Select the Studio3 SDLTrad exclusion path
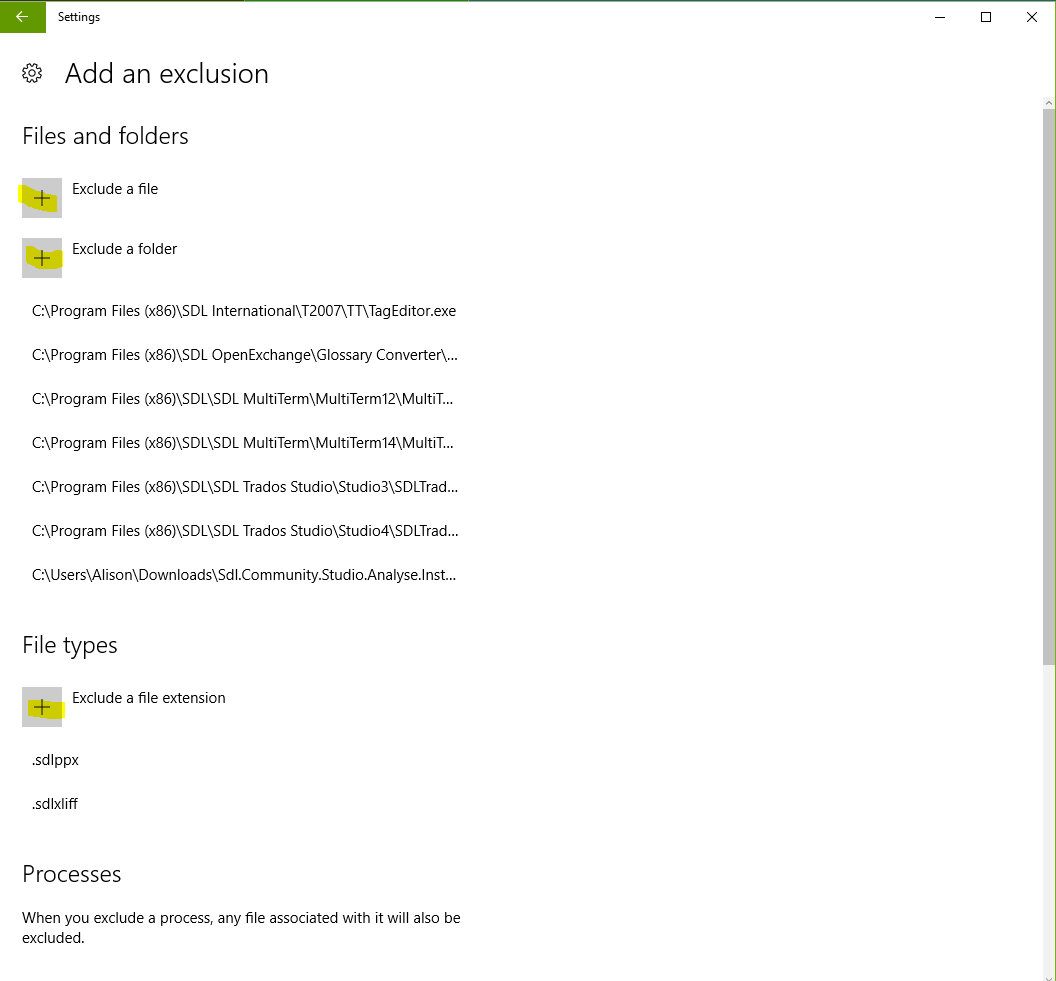This screenshot has width=1056, height=981. point(244,487)
